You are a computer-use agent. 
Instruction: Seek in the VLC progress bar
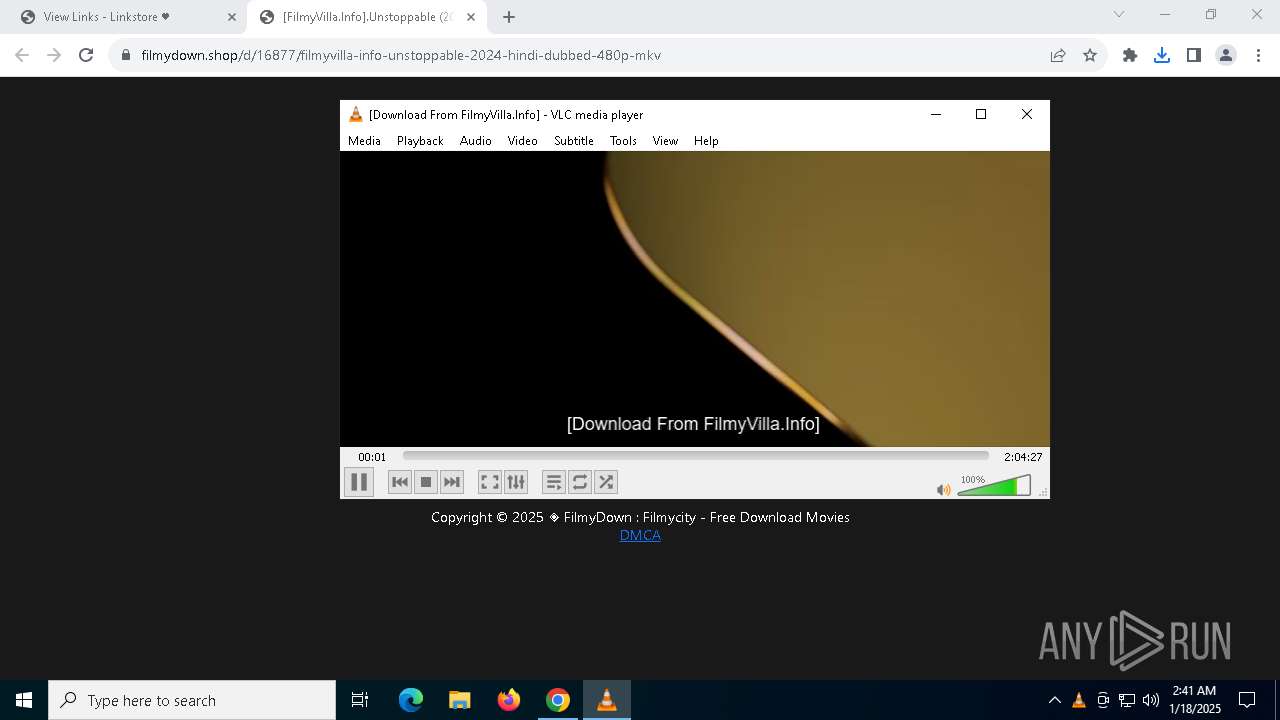tap(695, 456)
